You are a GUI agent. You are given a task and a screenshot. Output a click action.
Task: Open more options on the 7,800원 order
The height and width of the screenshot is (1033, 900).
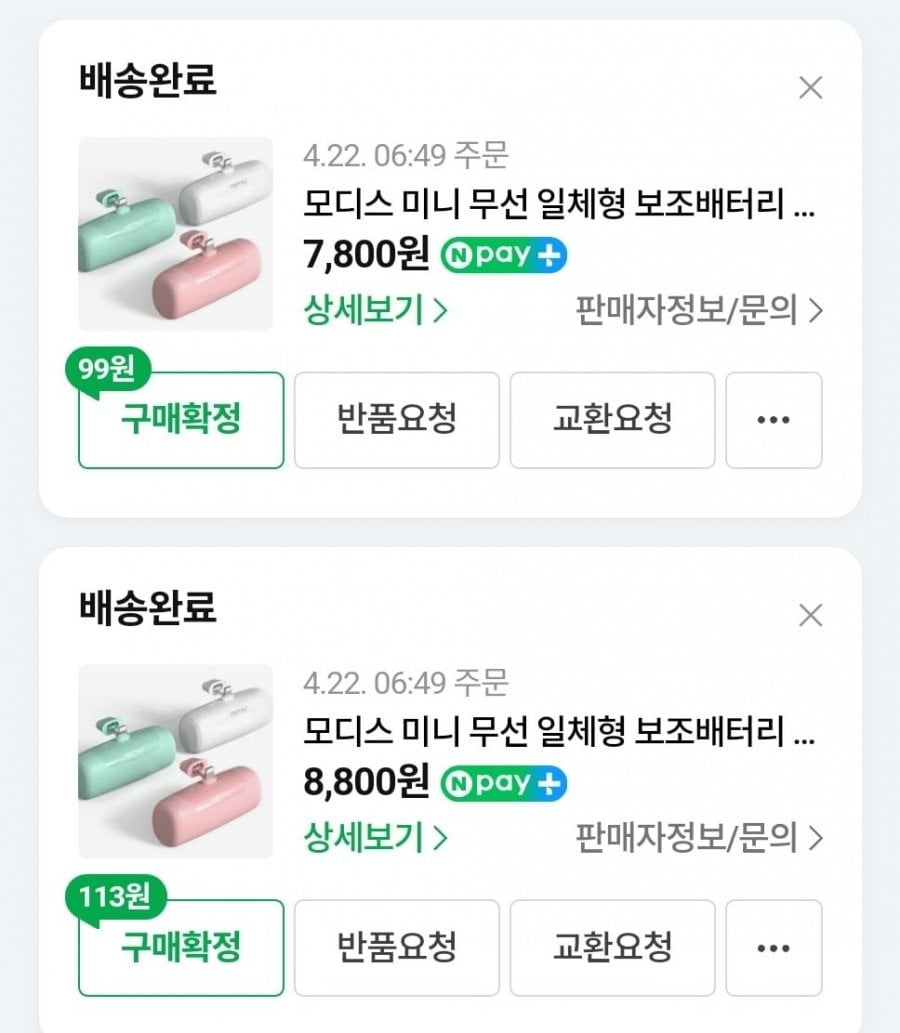pos(773,420)
